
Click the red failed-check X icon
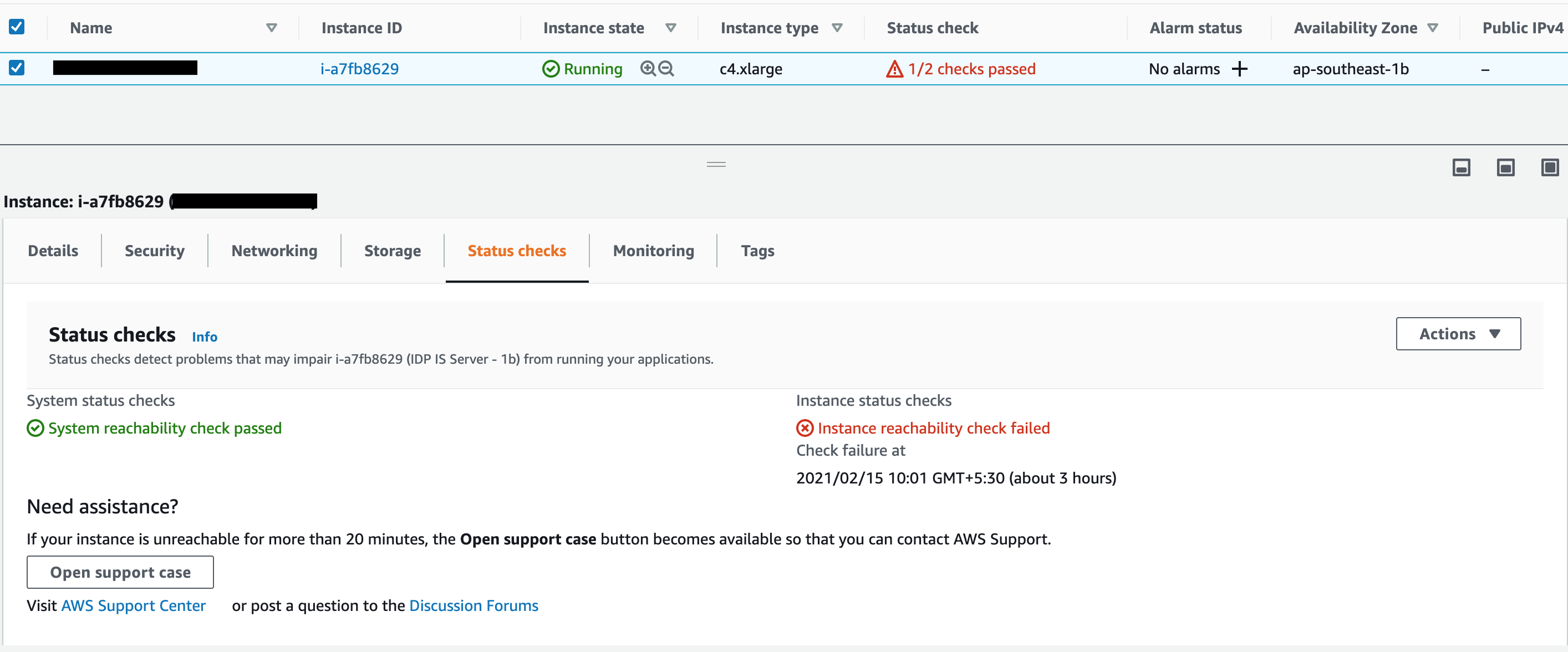804,428
